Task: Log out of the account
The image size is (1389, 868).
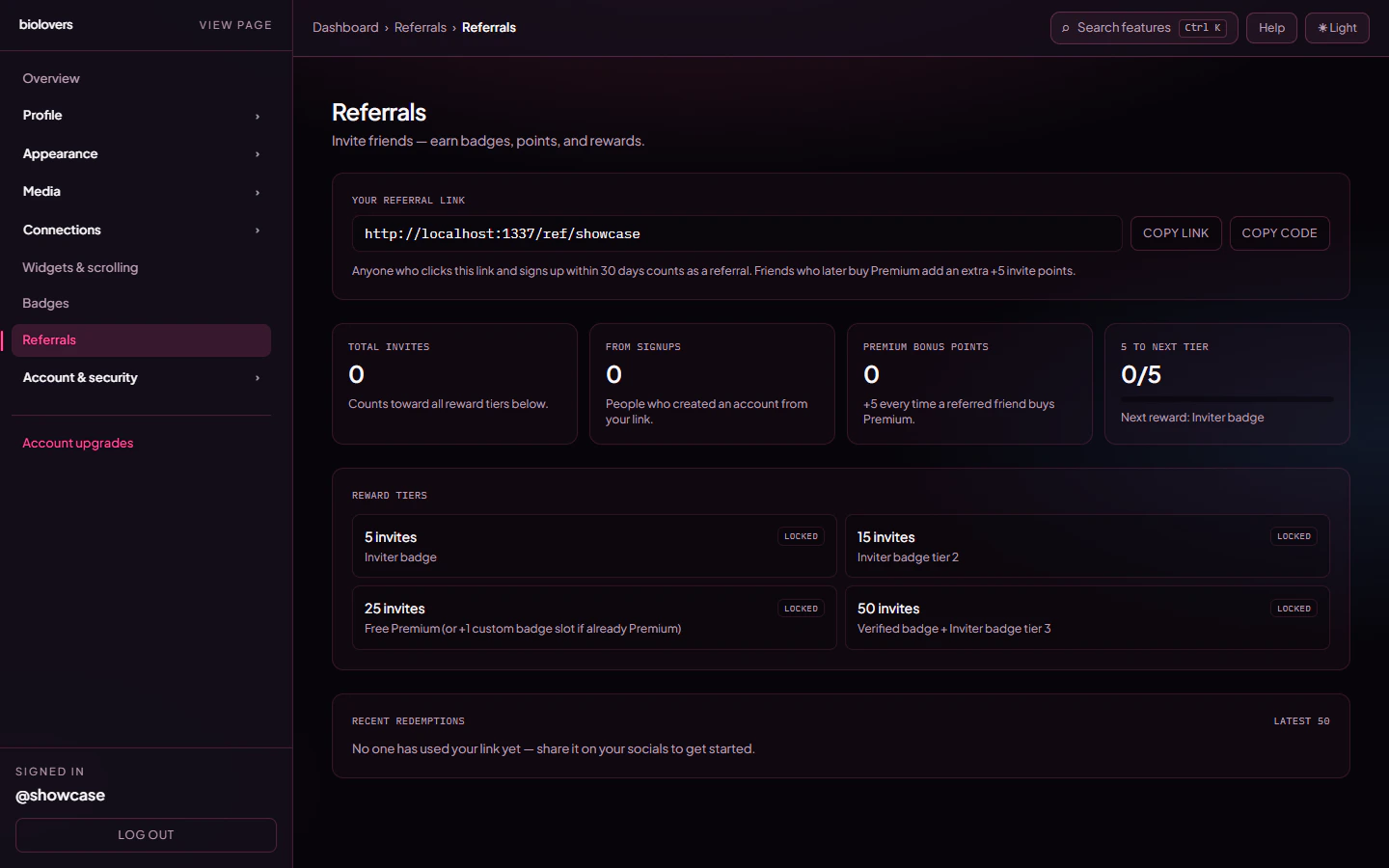Action: tap(146, 835)
